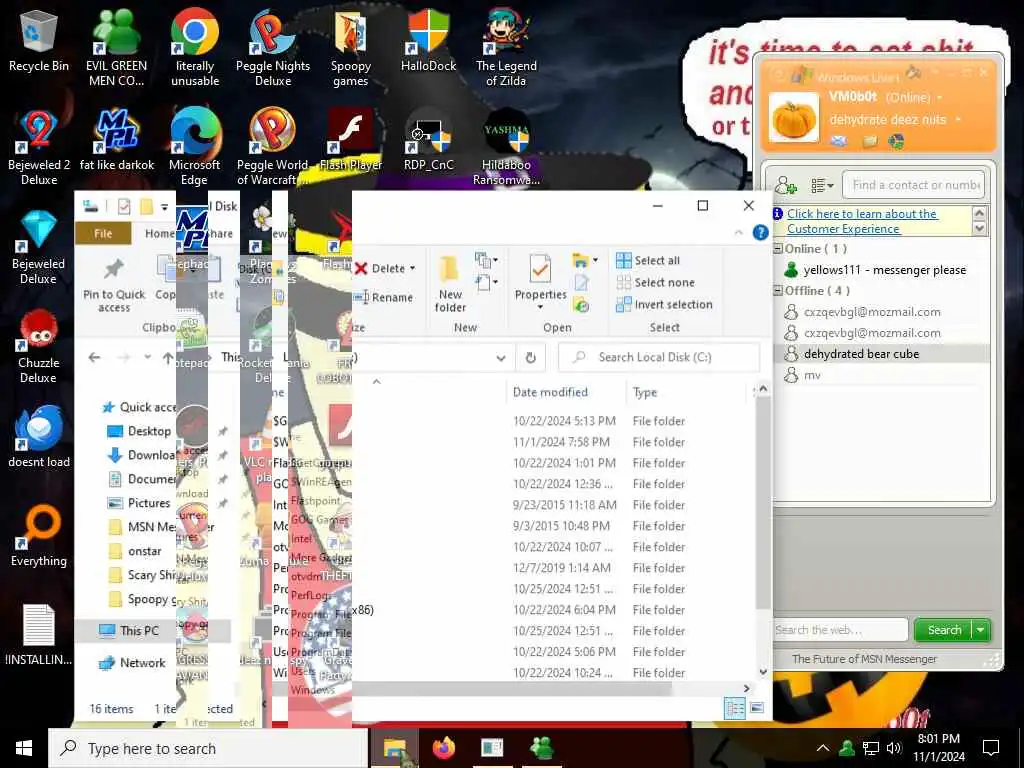Click the Search Local Disk (C:) field

pyautogui.click(x=660, y=358)
